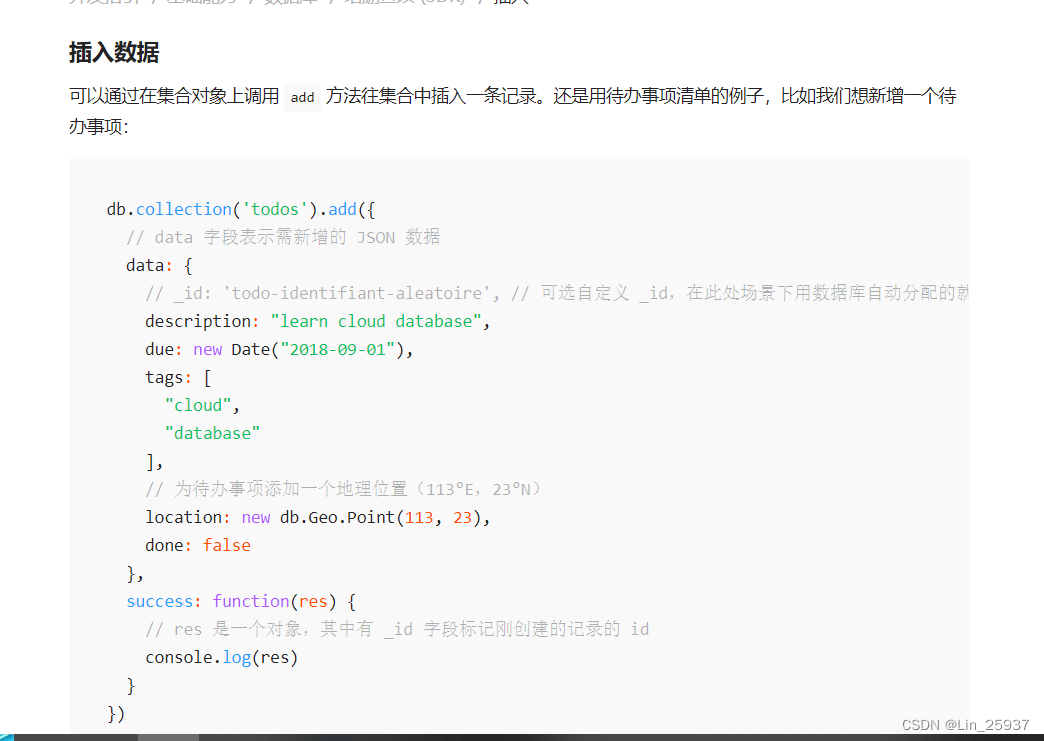The width and height of the screenshot is (1044, 741).
Task: Select the "2018-09-01" date string
Action: click(338, 350)
